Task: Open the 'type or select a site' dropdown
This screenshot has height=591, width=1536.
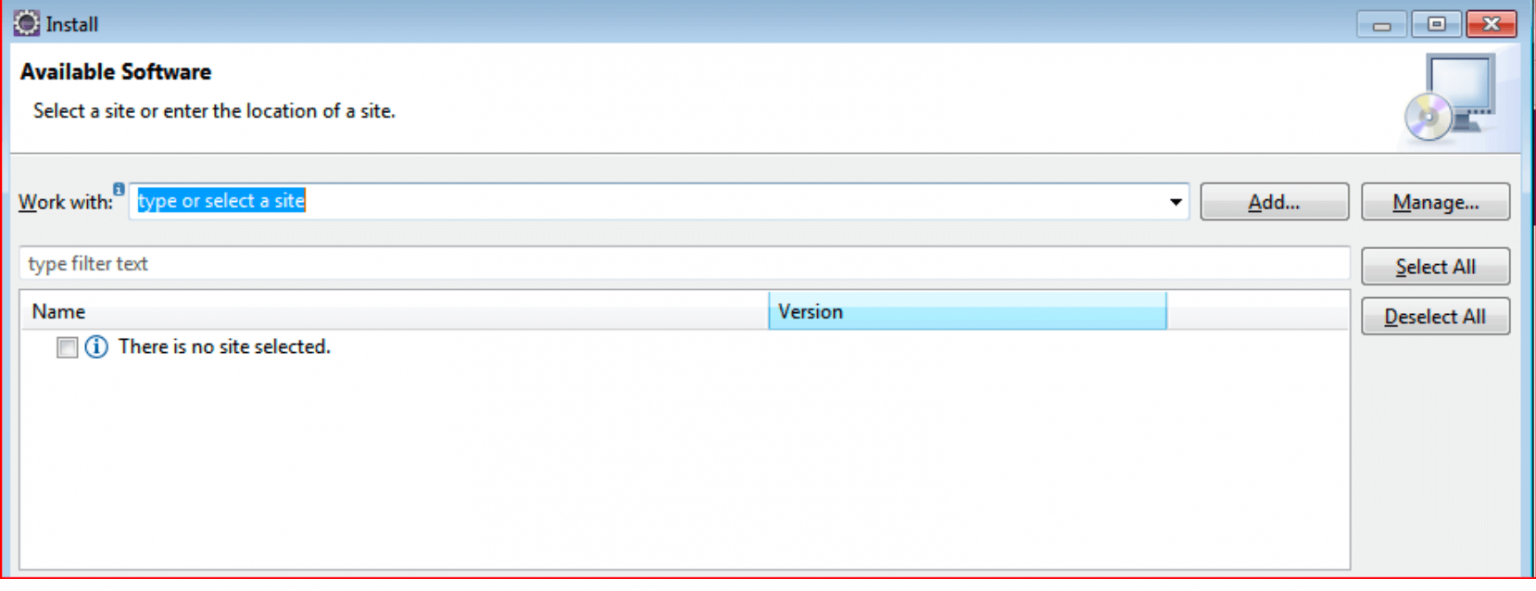Action: pos(1174,201)
